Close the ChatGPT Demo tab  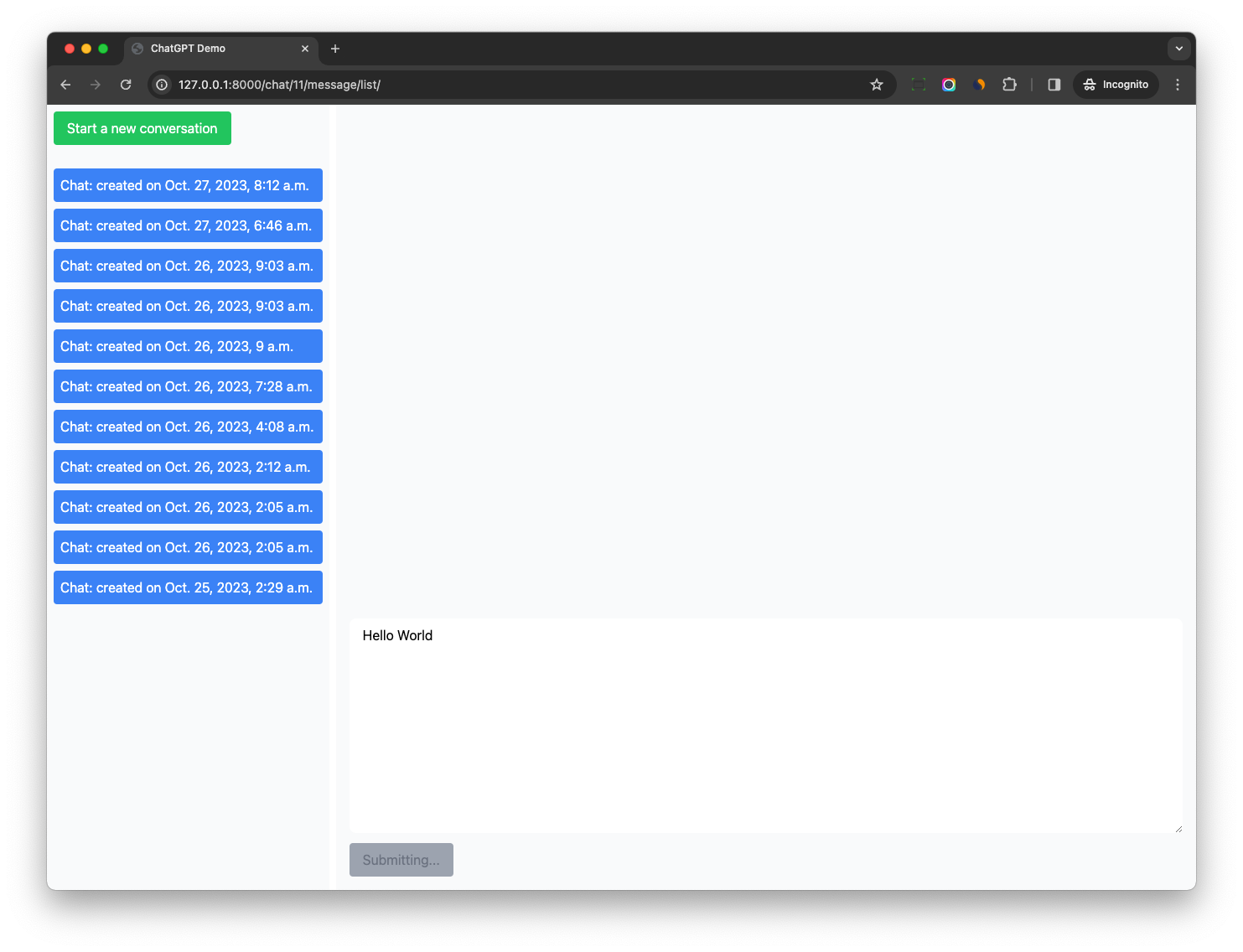coord(305,49)
